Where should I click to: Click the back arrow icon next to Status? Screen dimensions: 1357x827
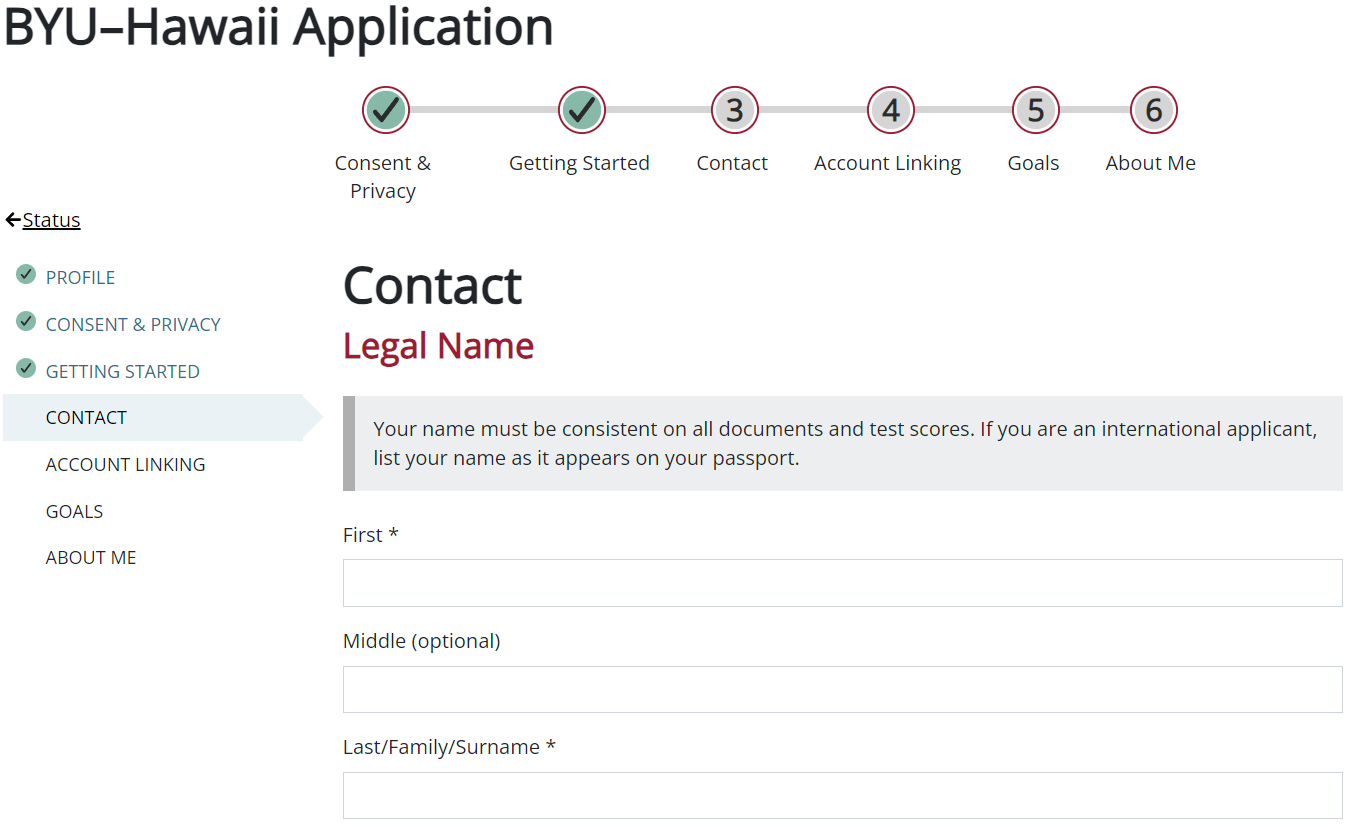click(x=13, y=220)
